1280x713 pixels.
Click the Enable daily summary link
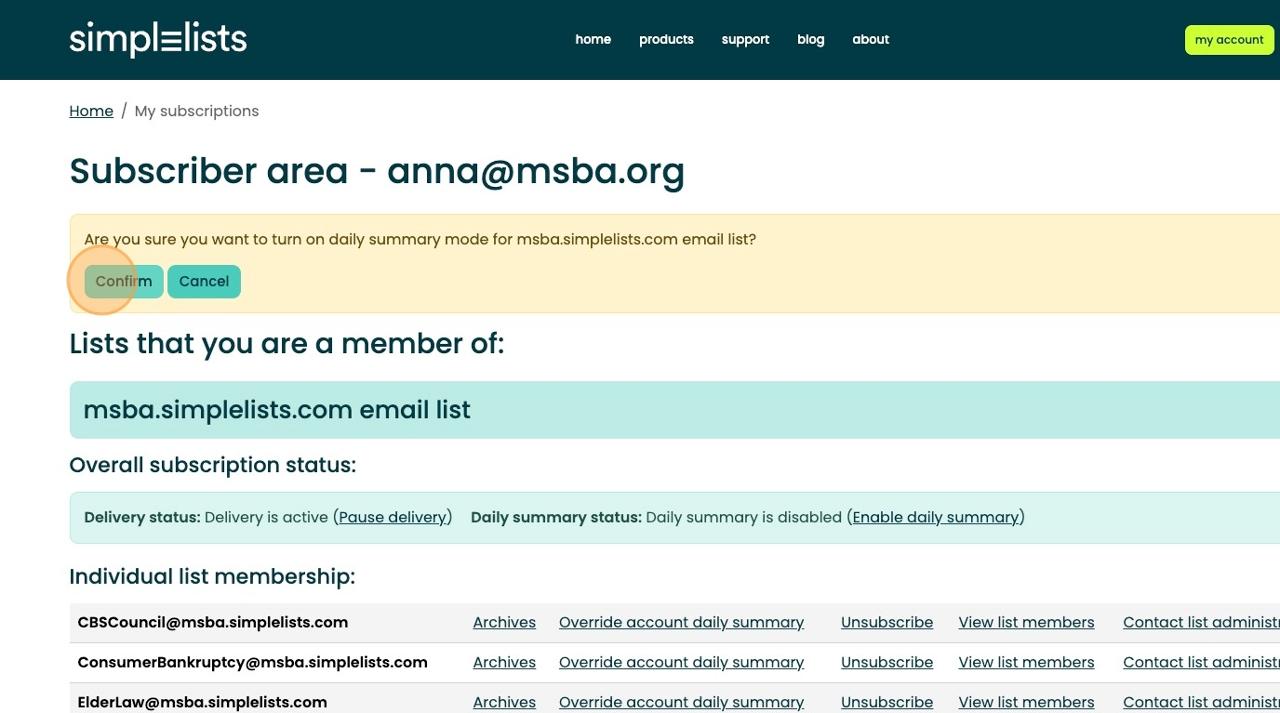[x=935, y=517]
